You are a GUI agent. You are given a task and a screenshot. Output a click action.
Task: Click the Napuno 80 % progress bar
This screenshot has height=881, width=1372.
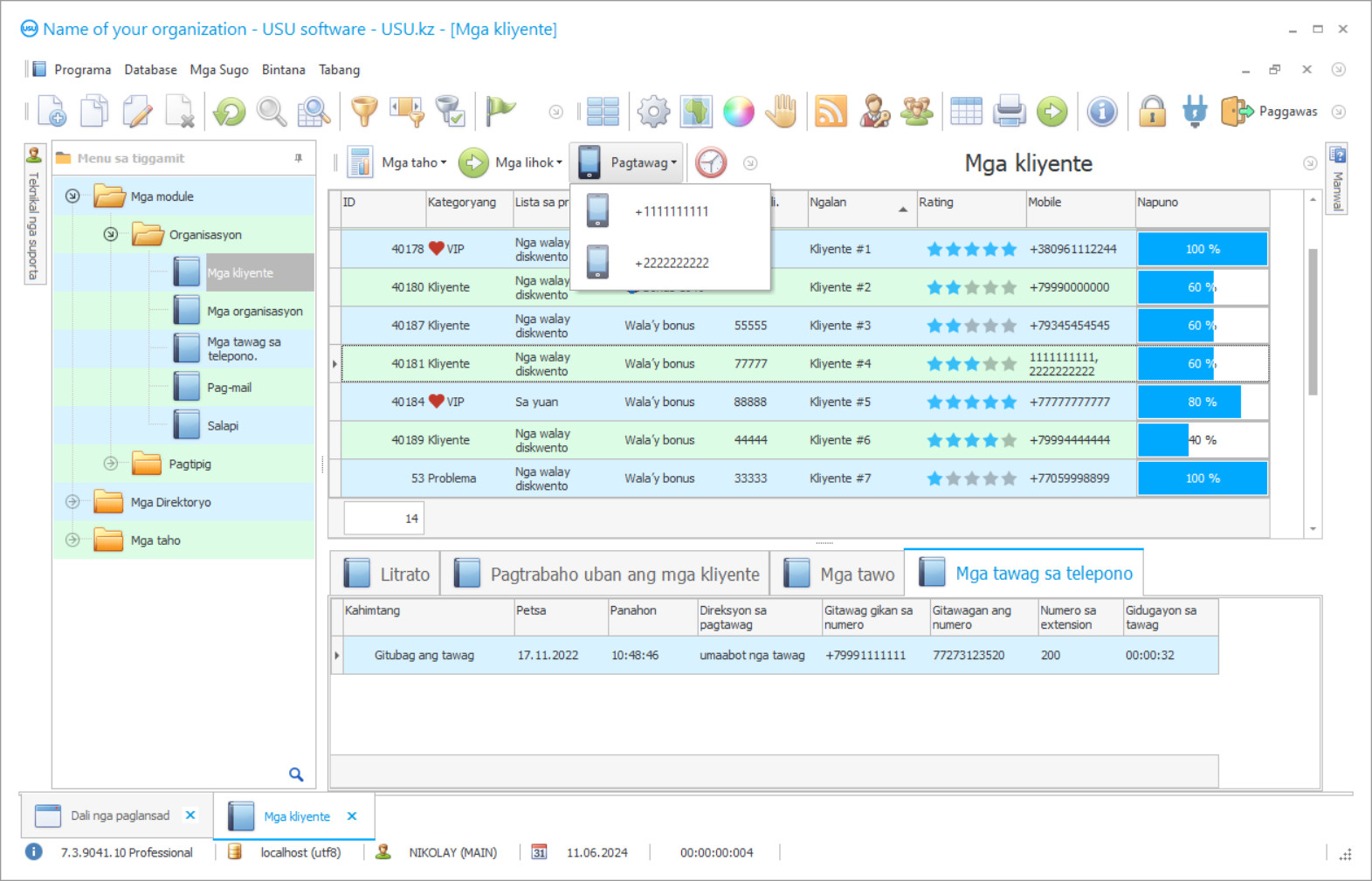coord(1202,402)
